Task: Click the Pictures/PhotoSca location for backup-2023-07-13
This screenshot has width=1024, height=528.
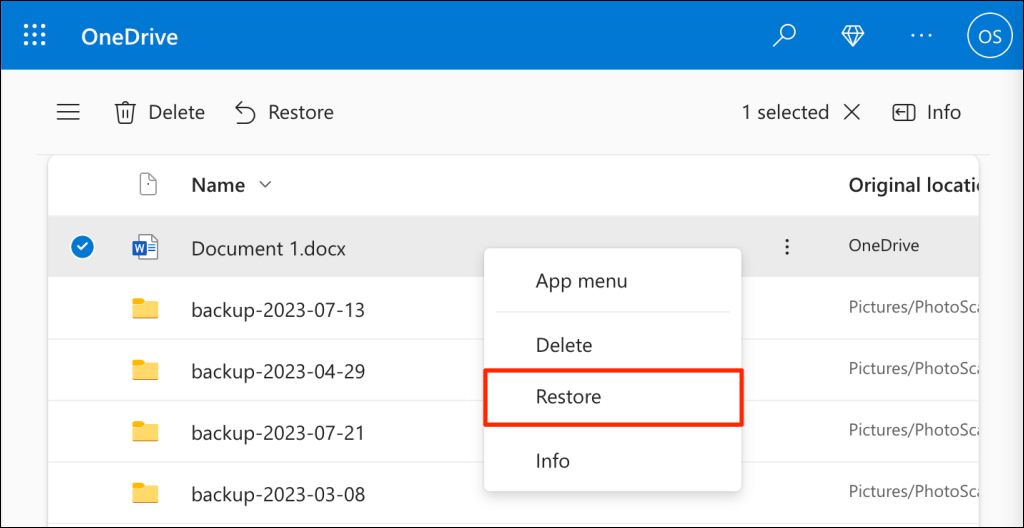Action: click(x=914, y=307)
